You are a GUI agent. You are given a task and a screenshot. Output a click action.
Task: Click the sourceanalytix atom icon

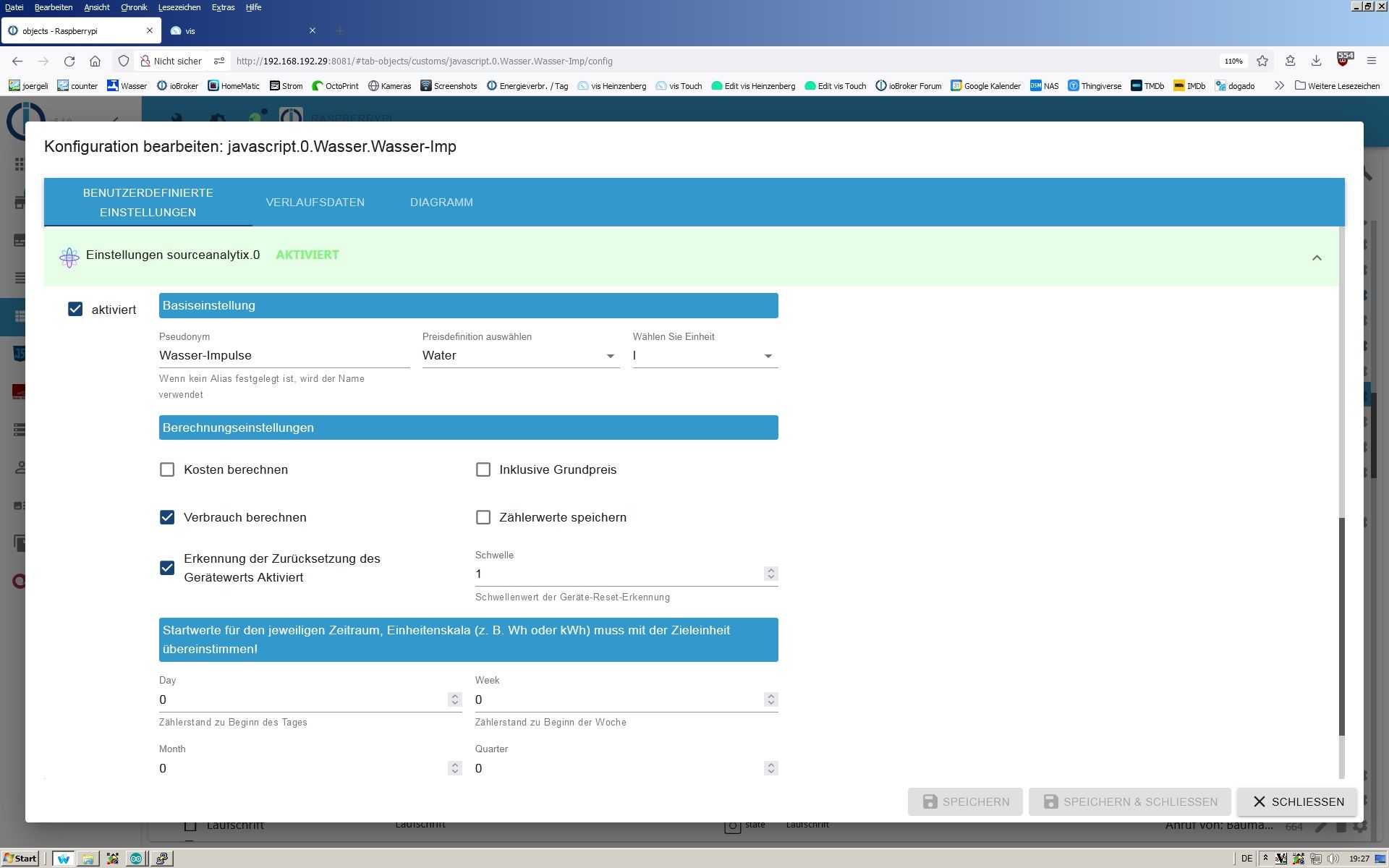[x=69, y=257]
